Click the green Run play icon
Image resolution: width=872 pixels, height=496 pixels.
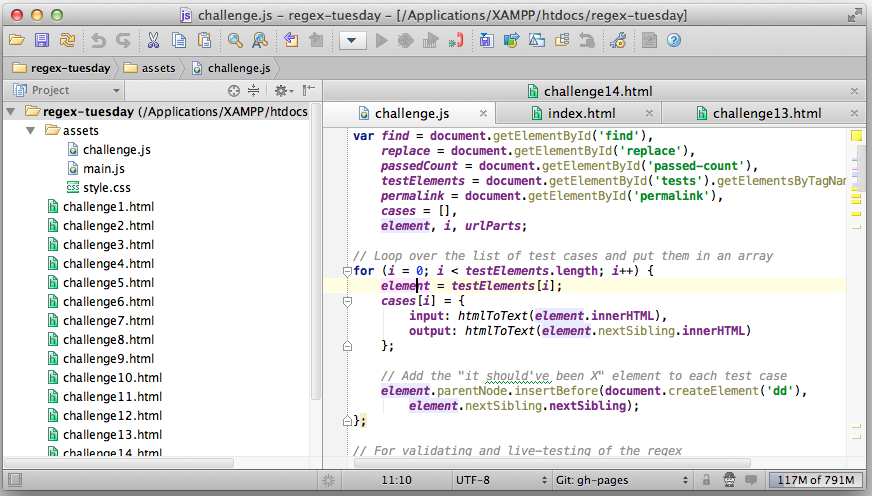tap(382, 41)
